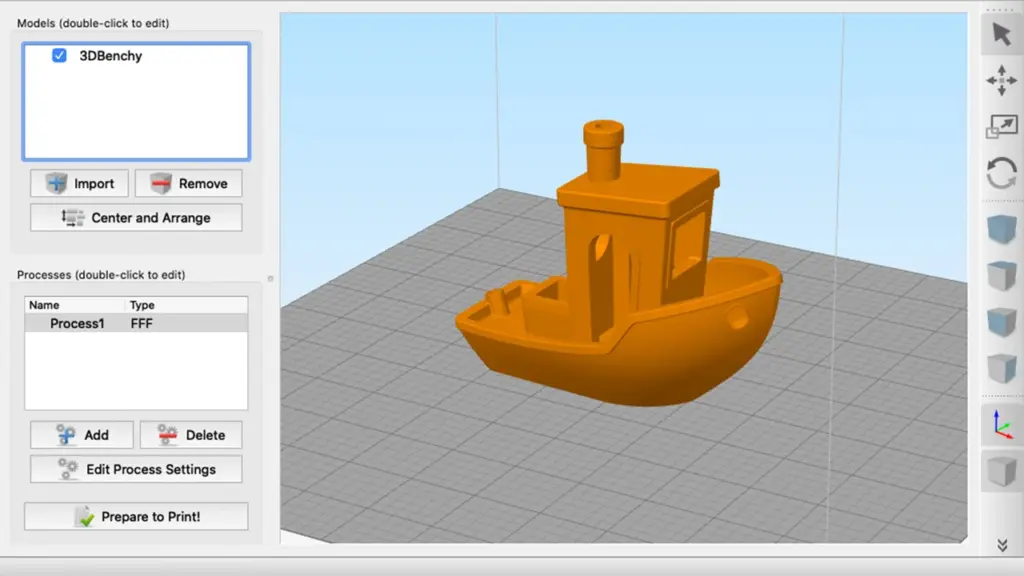The image size is (1024, 576).
Task: Uncheck the 3DBenchy model checkbox
Action: (x=59, y=56)
